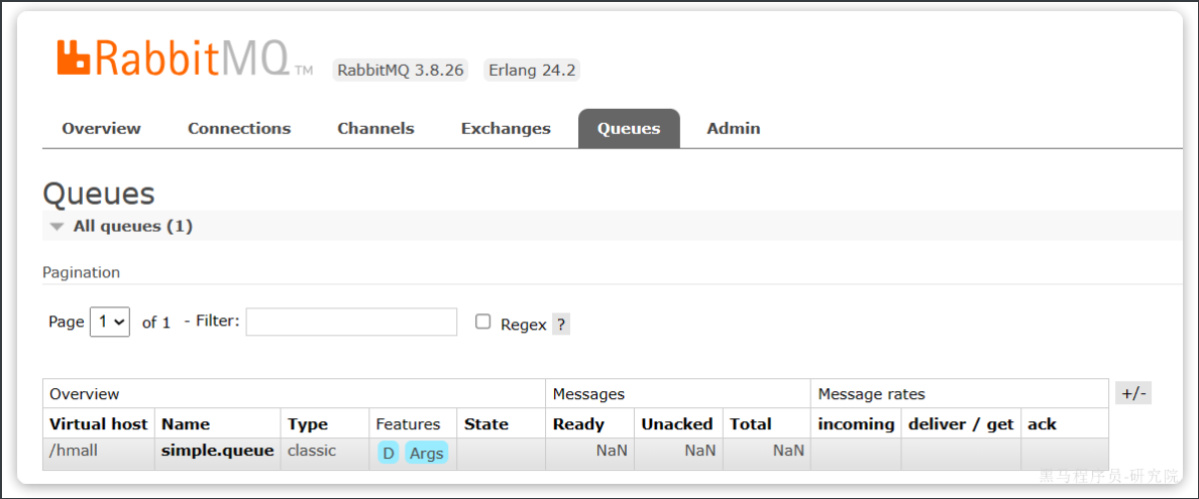The height and width of the screenshot is (499, 1199).
Task: Open the Overview tab
Action: (102, 128)
